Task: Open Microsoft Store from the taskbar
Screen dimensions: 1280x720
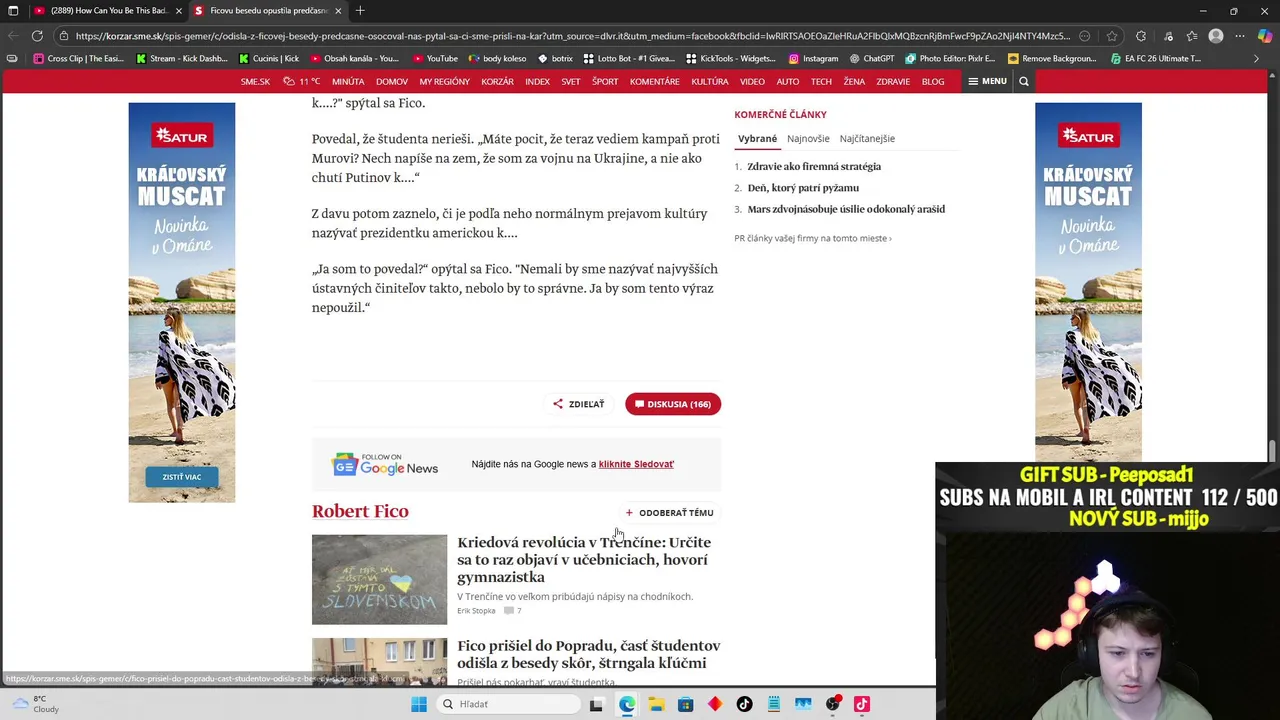Action: [685, 704]
